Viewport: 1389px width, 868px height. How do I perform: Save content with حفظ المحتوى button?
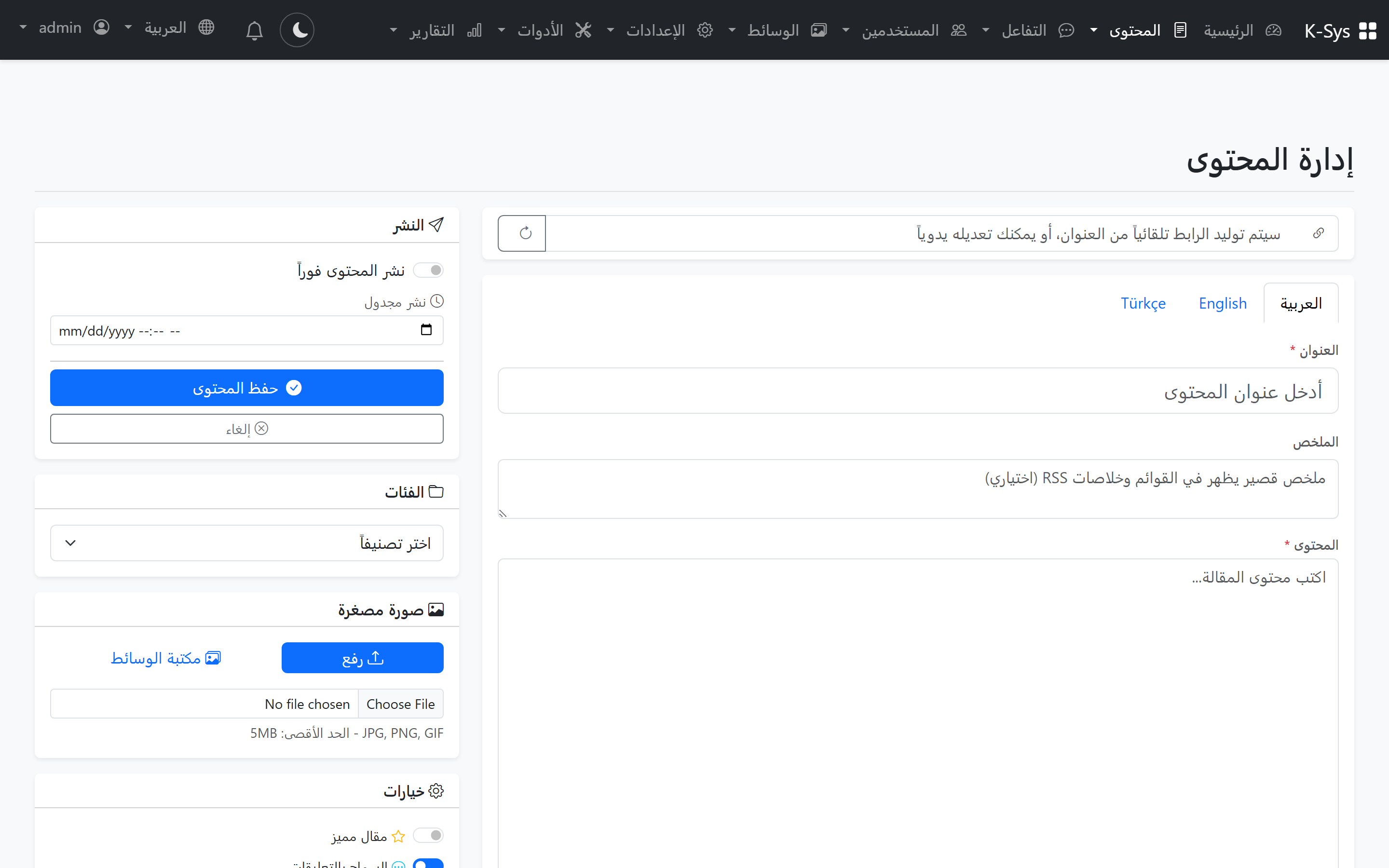click(x=247, y=388)
